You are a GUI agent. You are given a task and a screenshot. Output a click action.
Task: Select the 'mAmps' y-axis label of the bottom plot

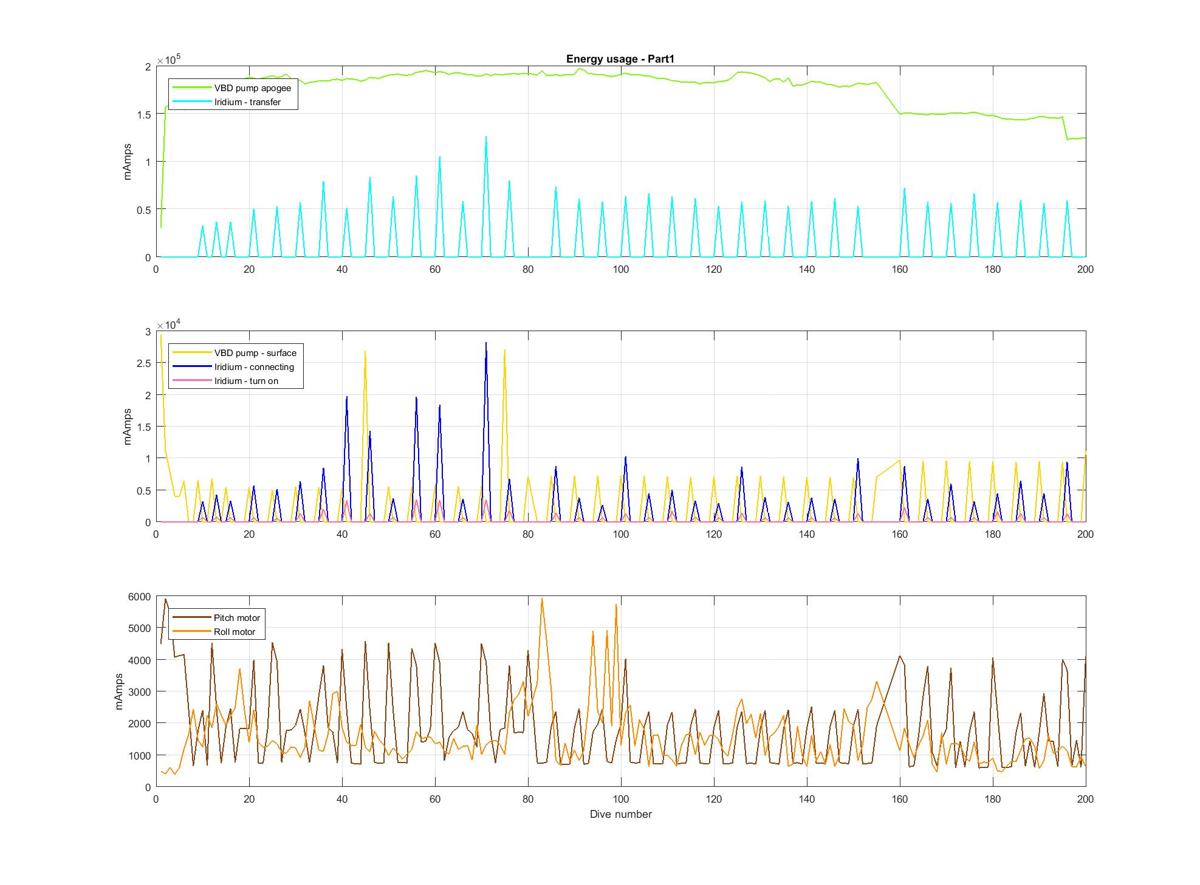pyautogui.click(x=120, y=692)
